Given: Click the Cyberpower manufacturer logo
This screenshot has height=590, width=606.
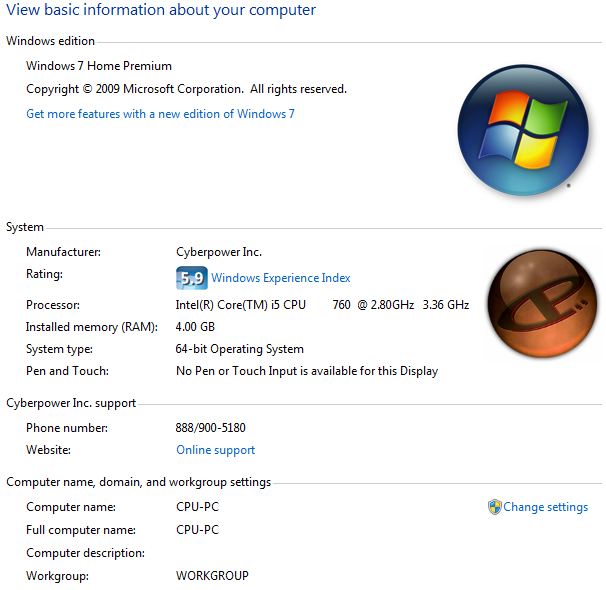Looking at the screenshot, I should click(542, 303).
